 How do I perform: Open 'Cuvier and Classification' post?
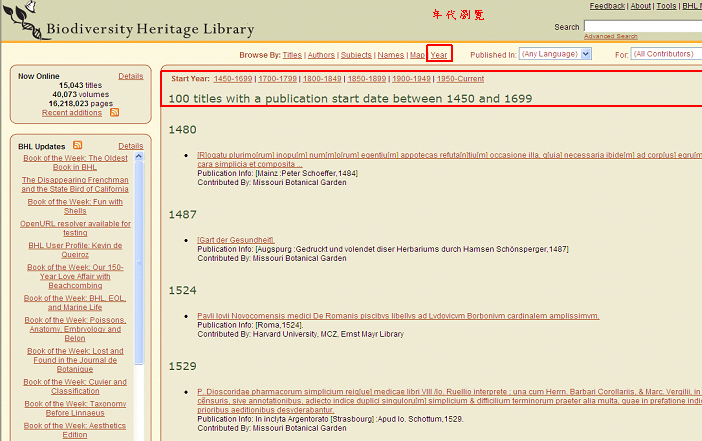[75, 386]
